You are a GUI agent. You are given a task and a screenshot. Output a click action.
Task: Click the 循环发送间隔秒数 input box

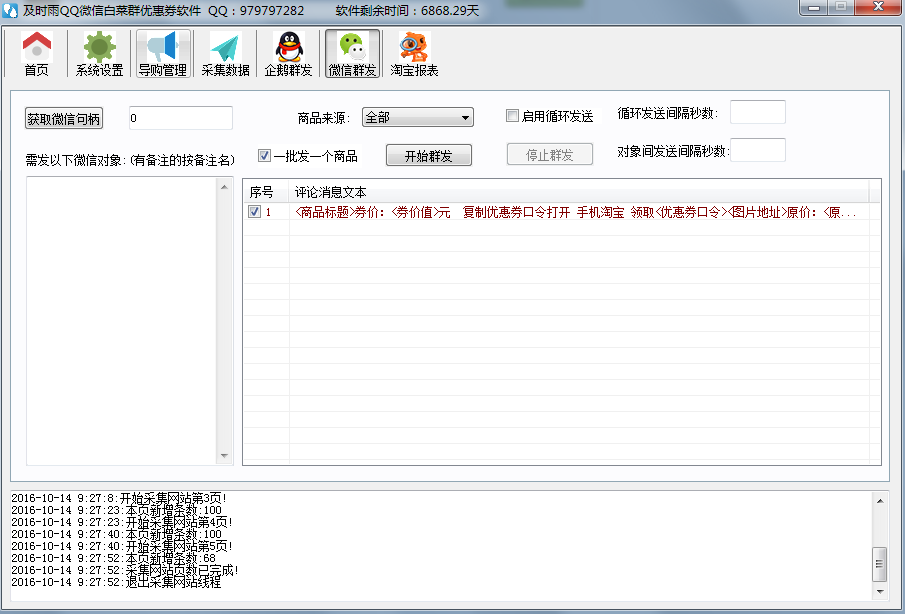(757, 112)
